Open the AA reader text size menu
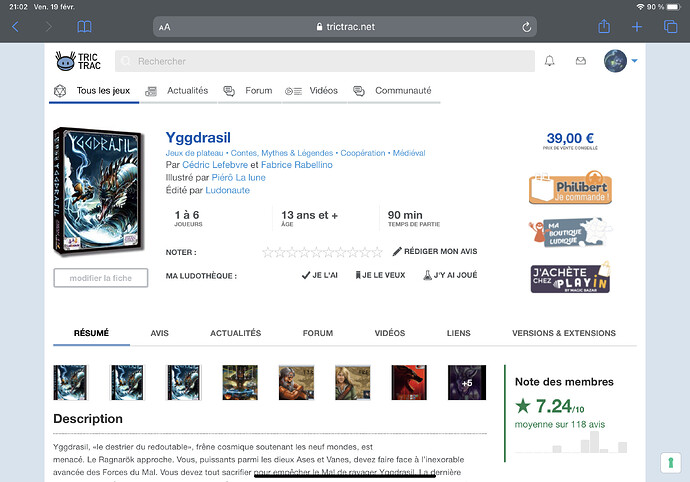The height and width of the screenshot is (482, 690). click(165, 27)
